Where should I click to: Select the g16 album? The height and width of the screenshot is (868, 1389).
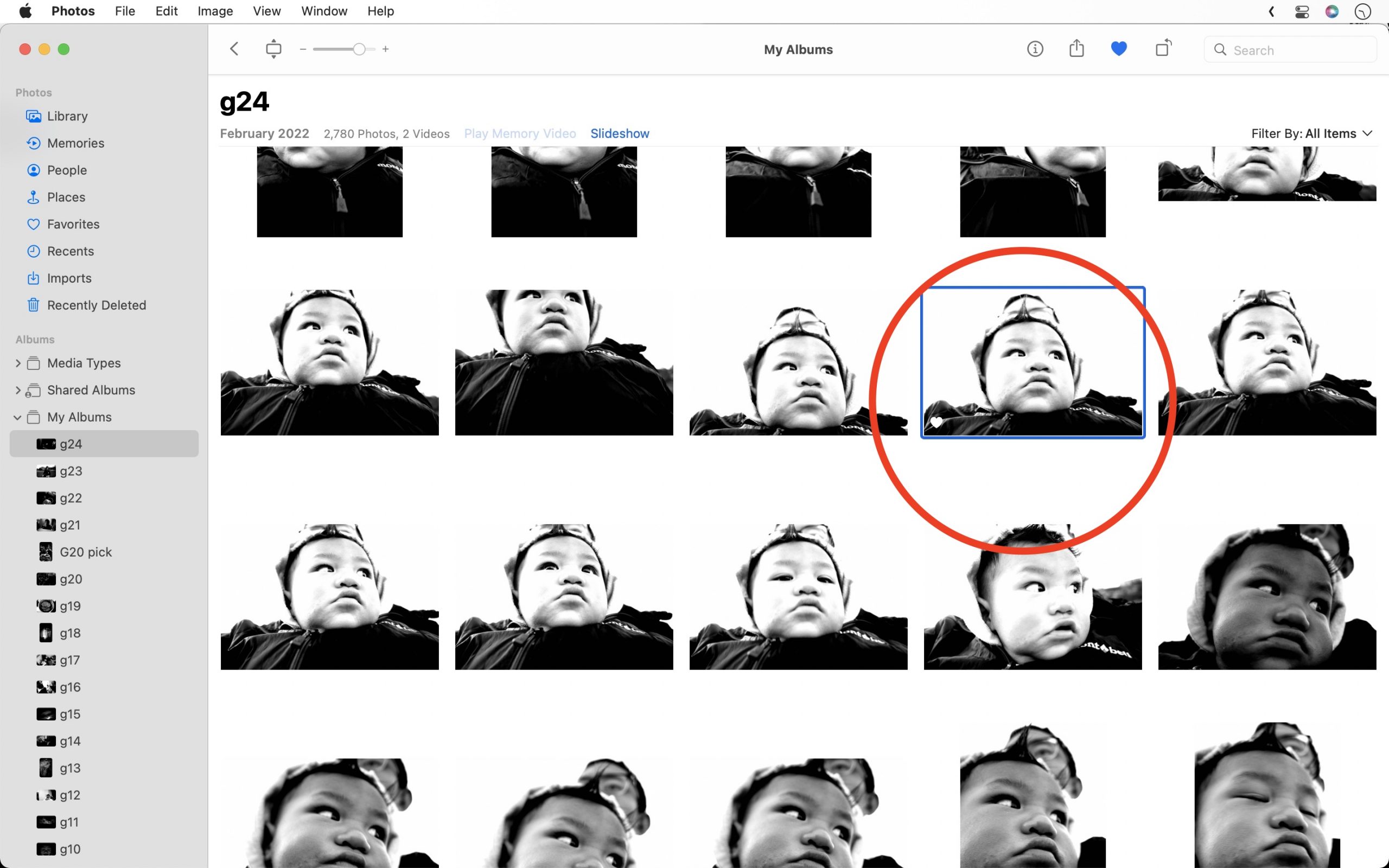click(104, 687)
